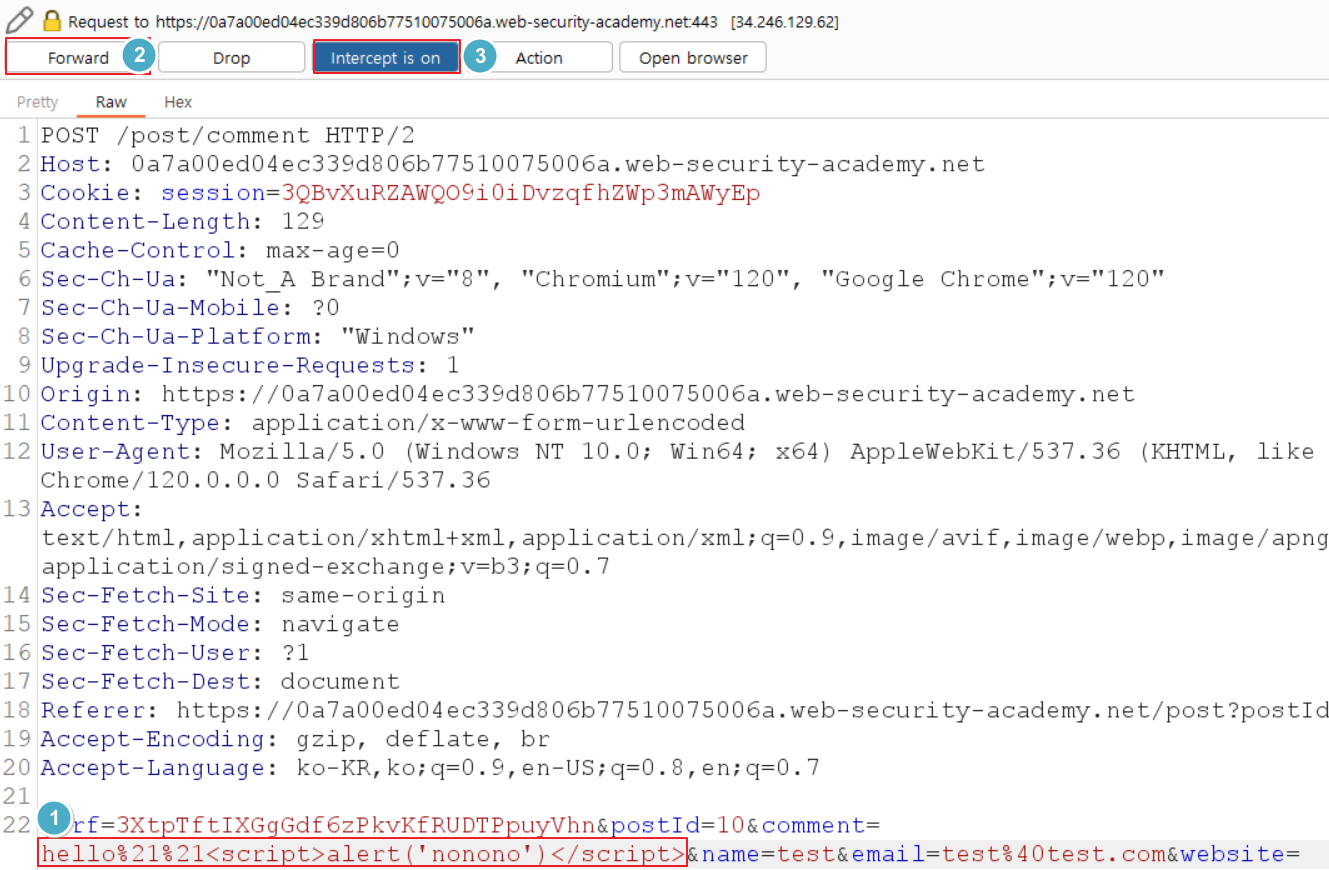Click the Sec-Ch-Ua header line

point(603,280)
